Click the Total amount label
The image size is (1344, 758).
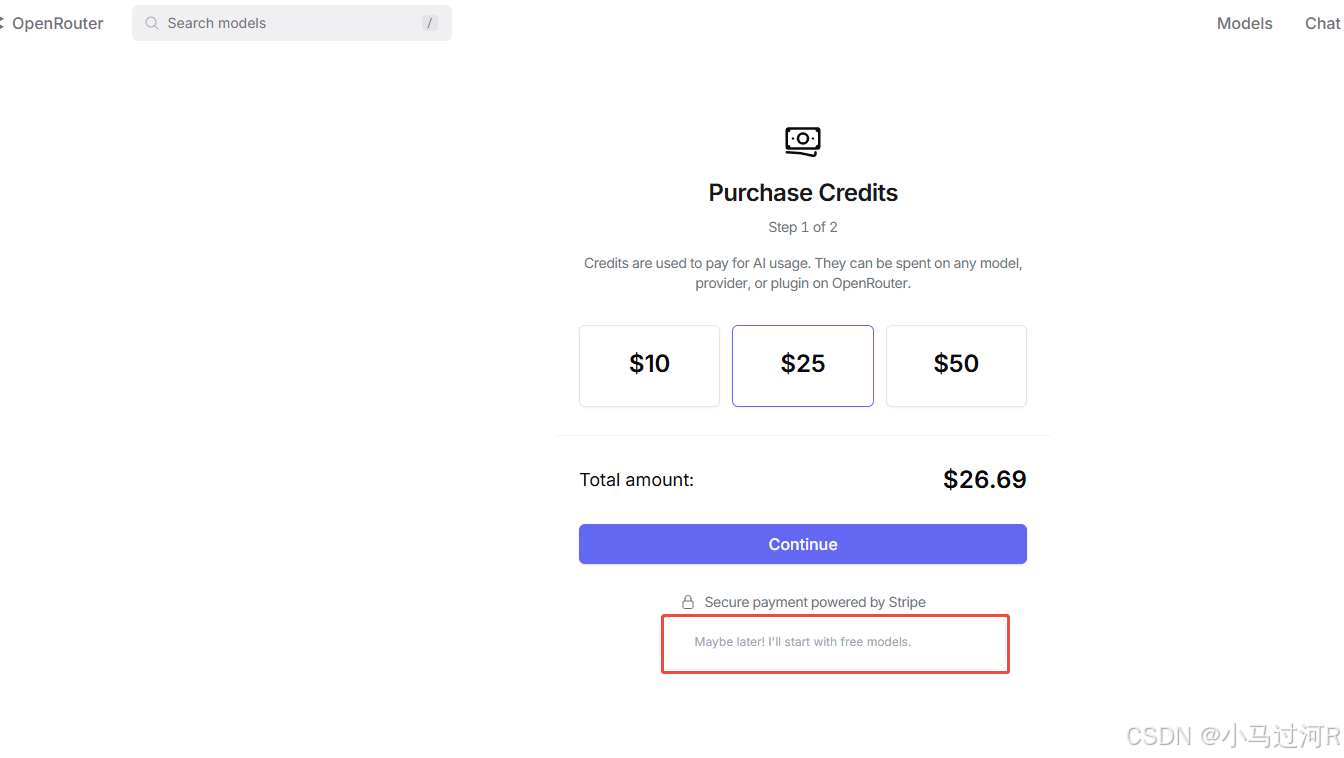637,480
